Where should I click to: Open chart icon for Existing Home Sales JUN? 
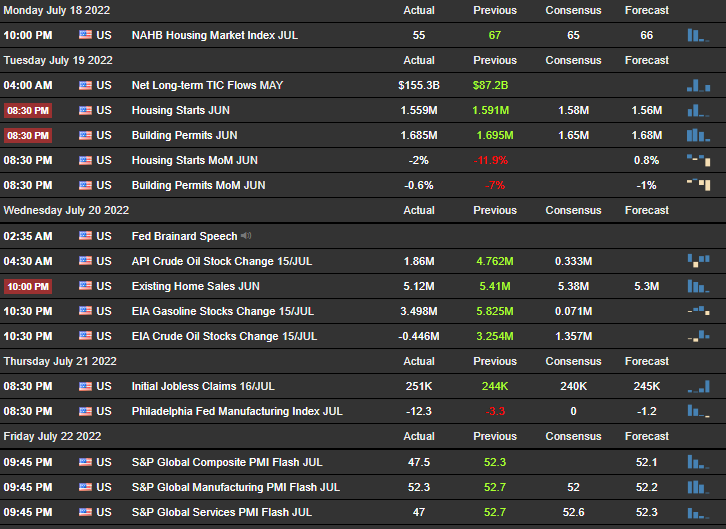pos(698,286)
